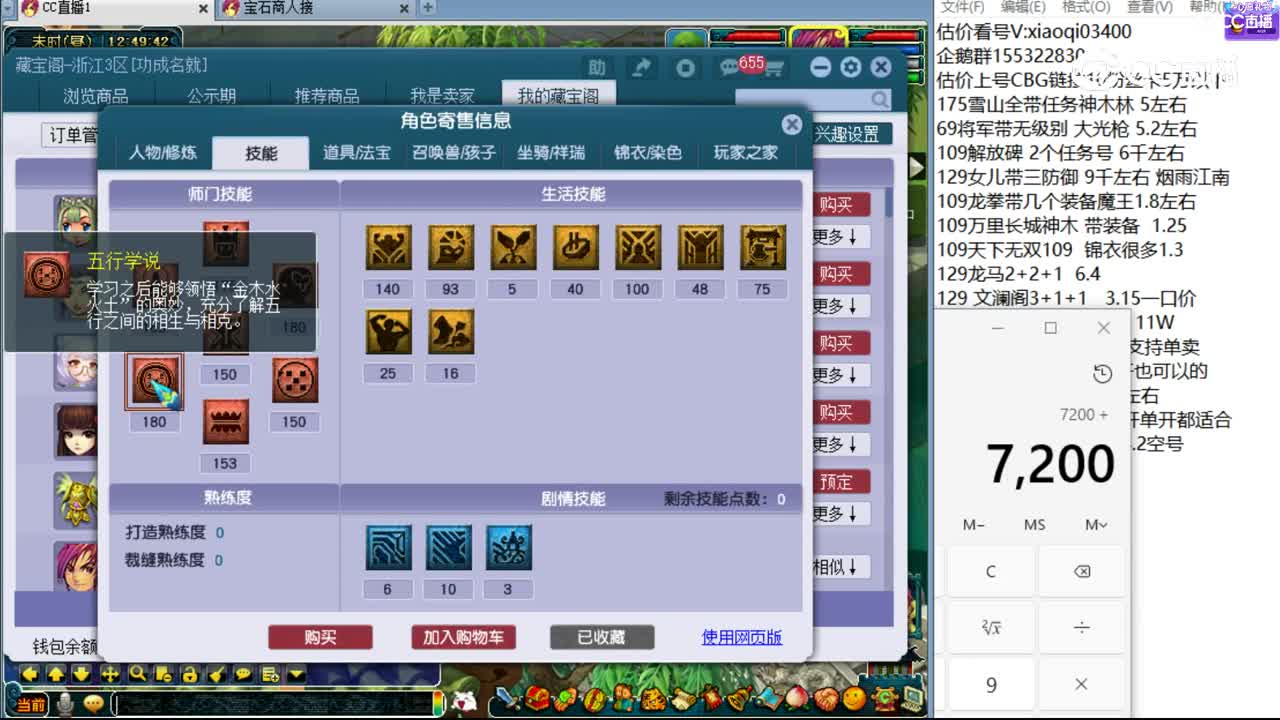Select the highlighted 五行学说 sect skill icon
Screen dimensions: 1280x720
(x=154, y=381)
